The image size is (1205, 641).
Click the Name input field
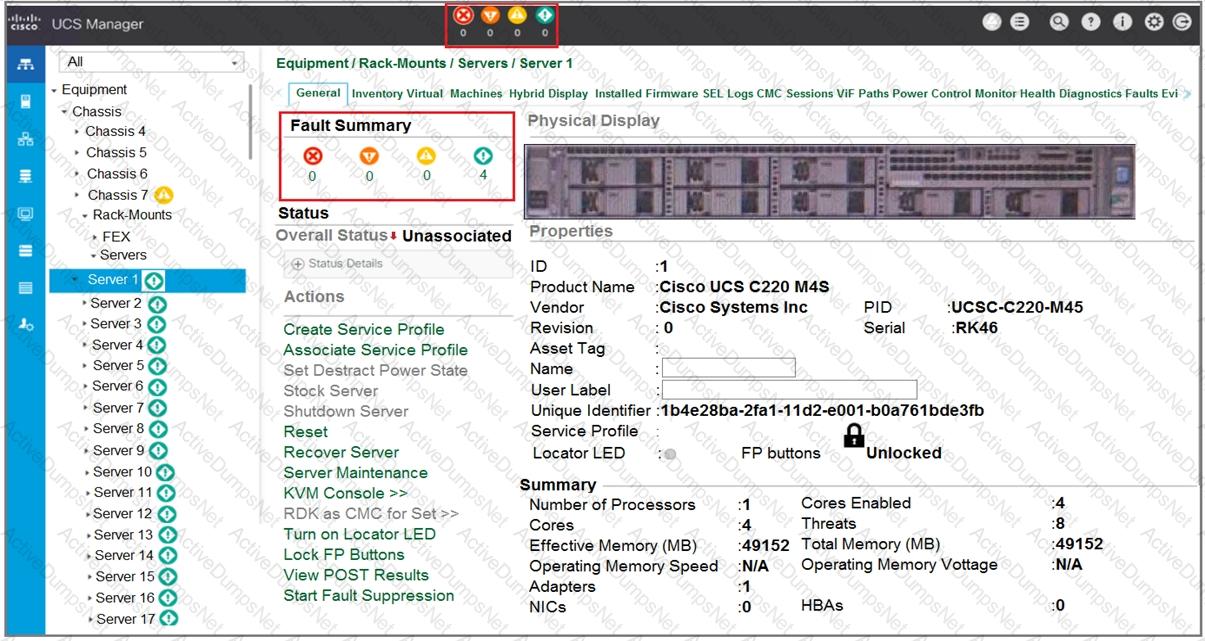pos(729,368)
